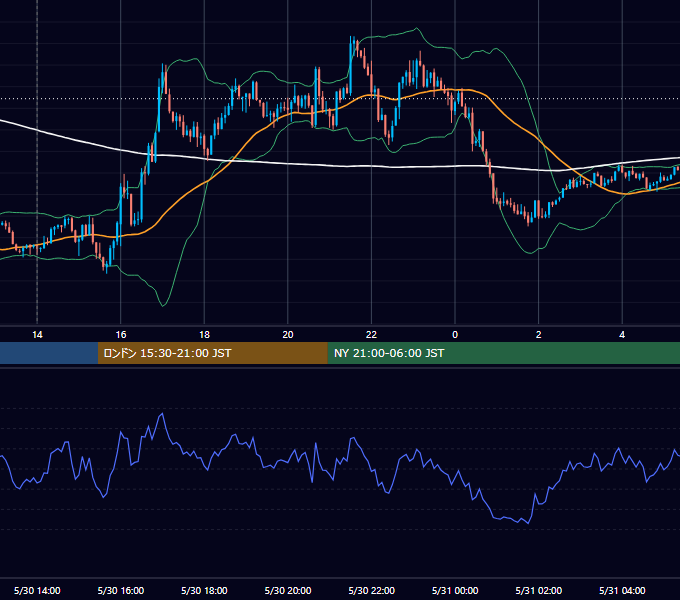This screenshot has height=600, width=680.
Task: Click the '5/31 00:00' oscillator axis label
Action: (x=455, y=590)
